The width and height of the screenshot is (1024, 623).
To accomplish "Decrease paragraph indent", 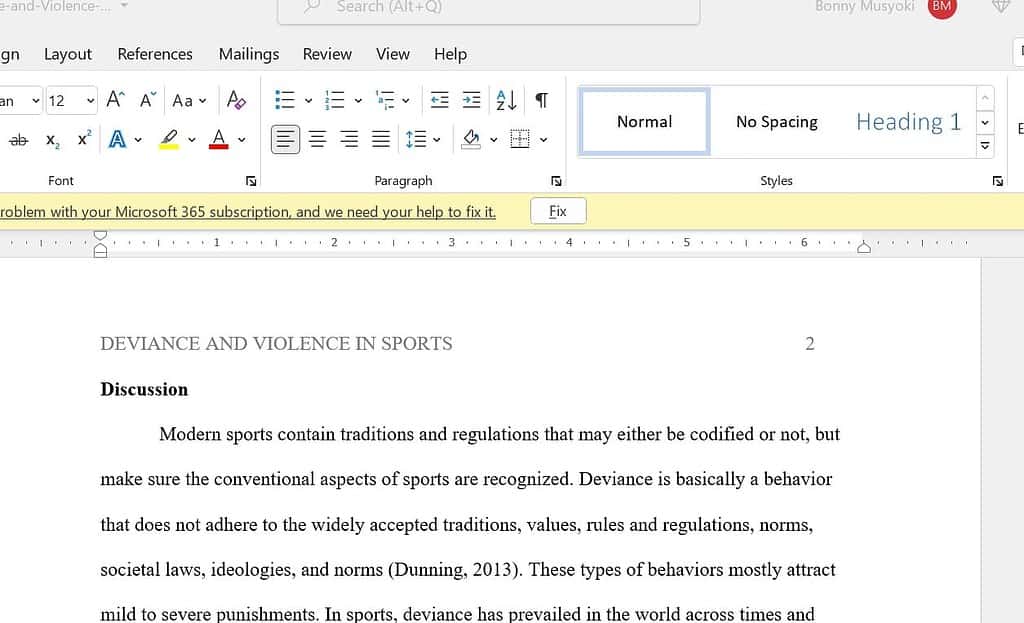I will coord(440,100).
